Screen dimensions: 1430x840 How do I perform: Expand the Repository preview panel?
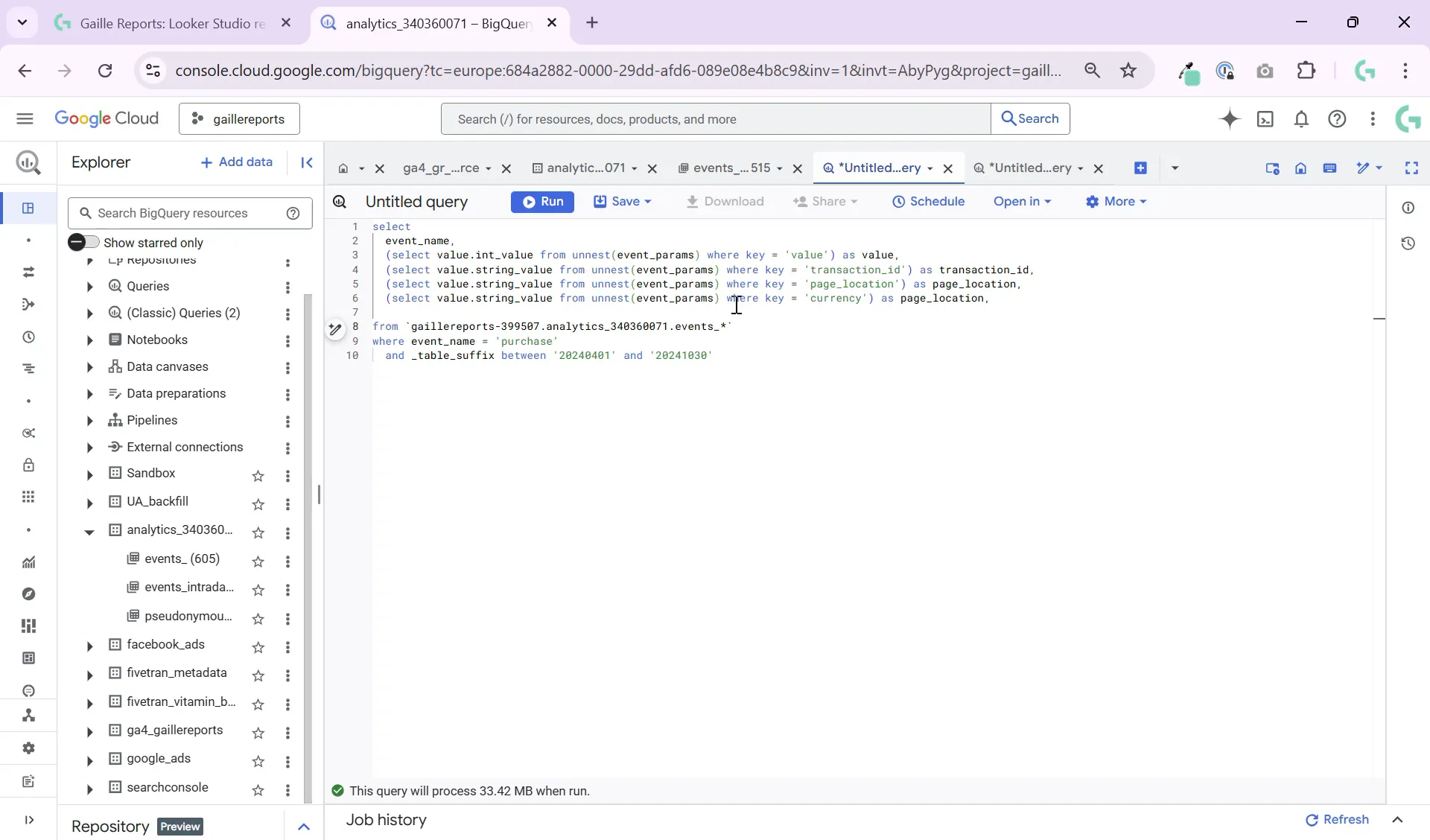[304, 827]
